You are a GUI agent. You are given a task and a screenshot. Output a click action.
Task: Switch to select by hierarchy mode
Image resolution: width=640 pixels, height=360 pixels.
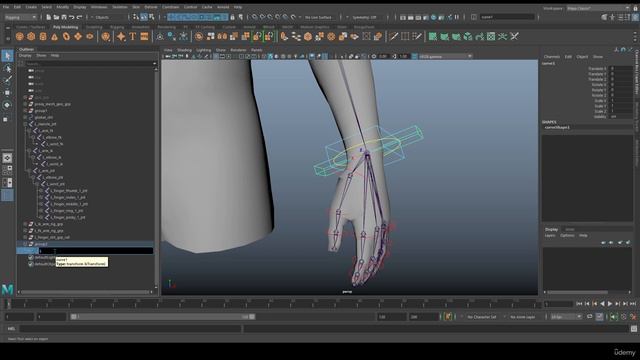point(136,17)
